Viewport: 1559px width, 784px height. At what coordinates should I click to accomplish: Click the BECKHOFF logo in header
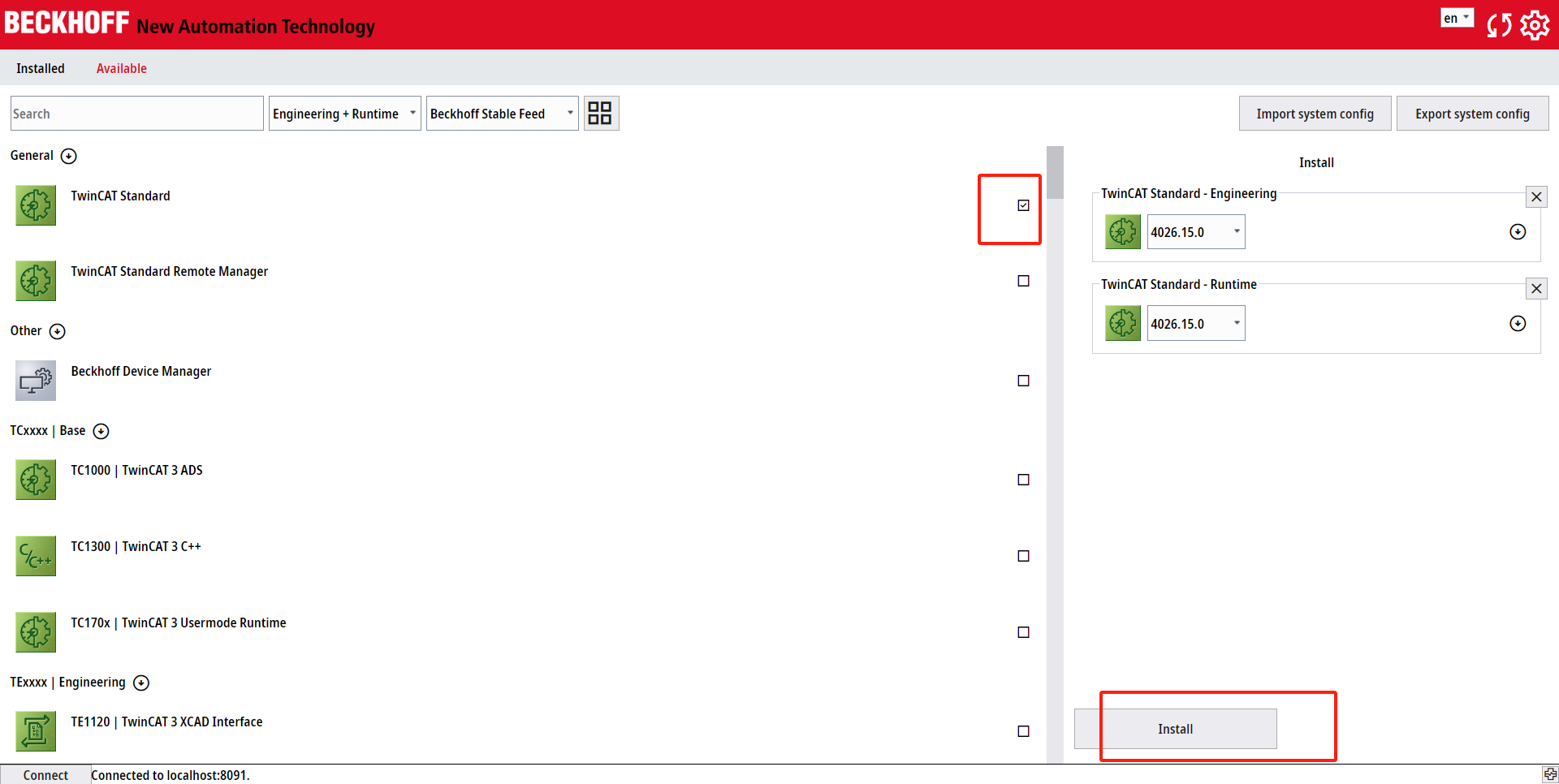click(67, 23)
